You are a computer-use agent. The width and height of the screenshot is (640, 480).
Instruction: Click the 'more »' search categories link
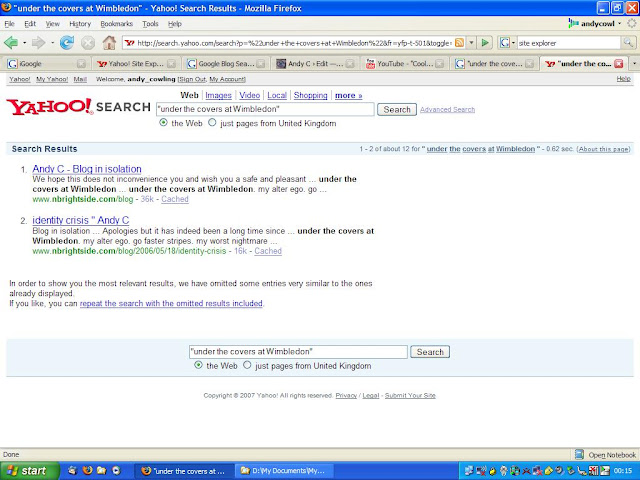click(349, 95)
